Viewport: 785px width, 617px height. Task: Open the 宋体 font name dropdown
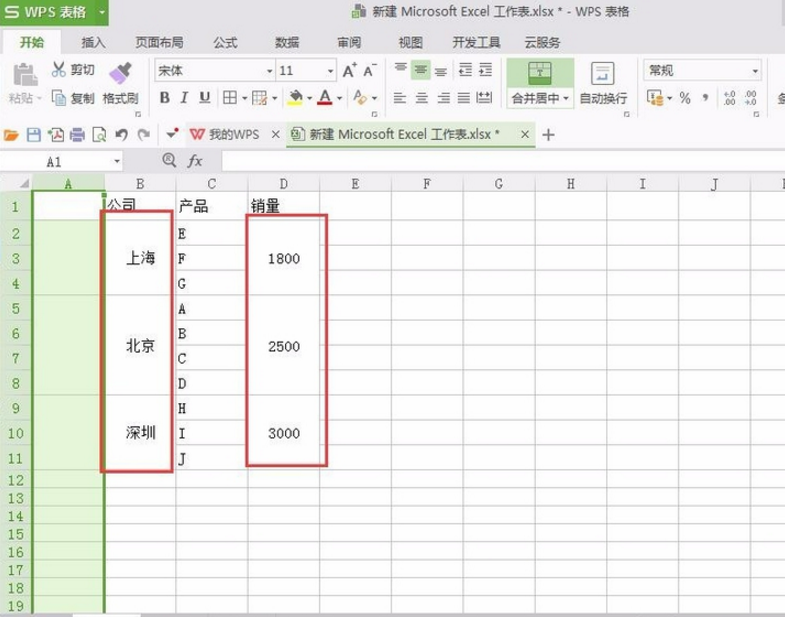[269, 71]
